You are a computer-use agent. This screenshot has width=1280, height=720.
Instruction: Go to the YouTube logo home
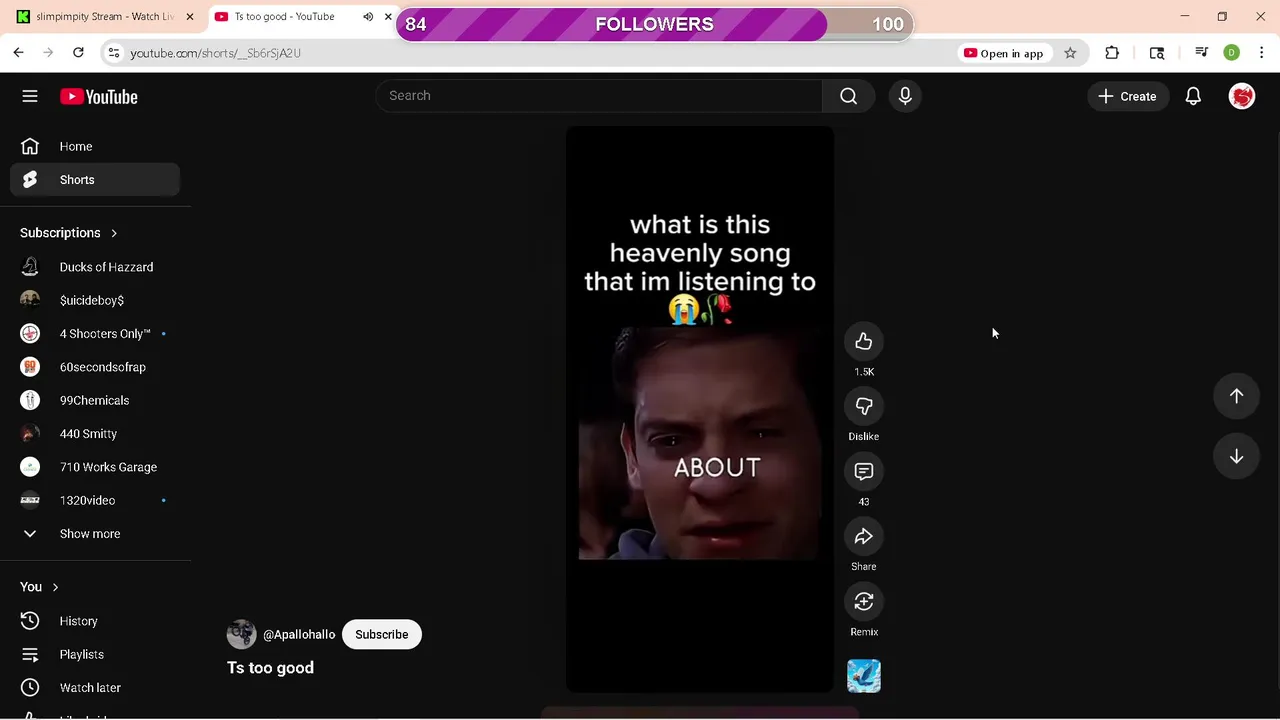pos(98,97)
